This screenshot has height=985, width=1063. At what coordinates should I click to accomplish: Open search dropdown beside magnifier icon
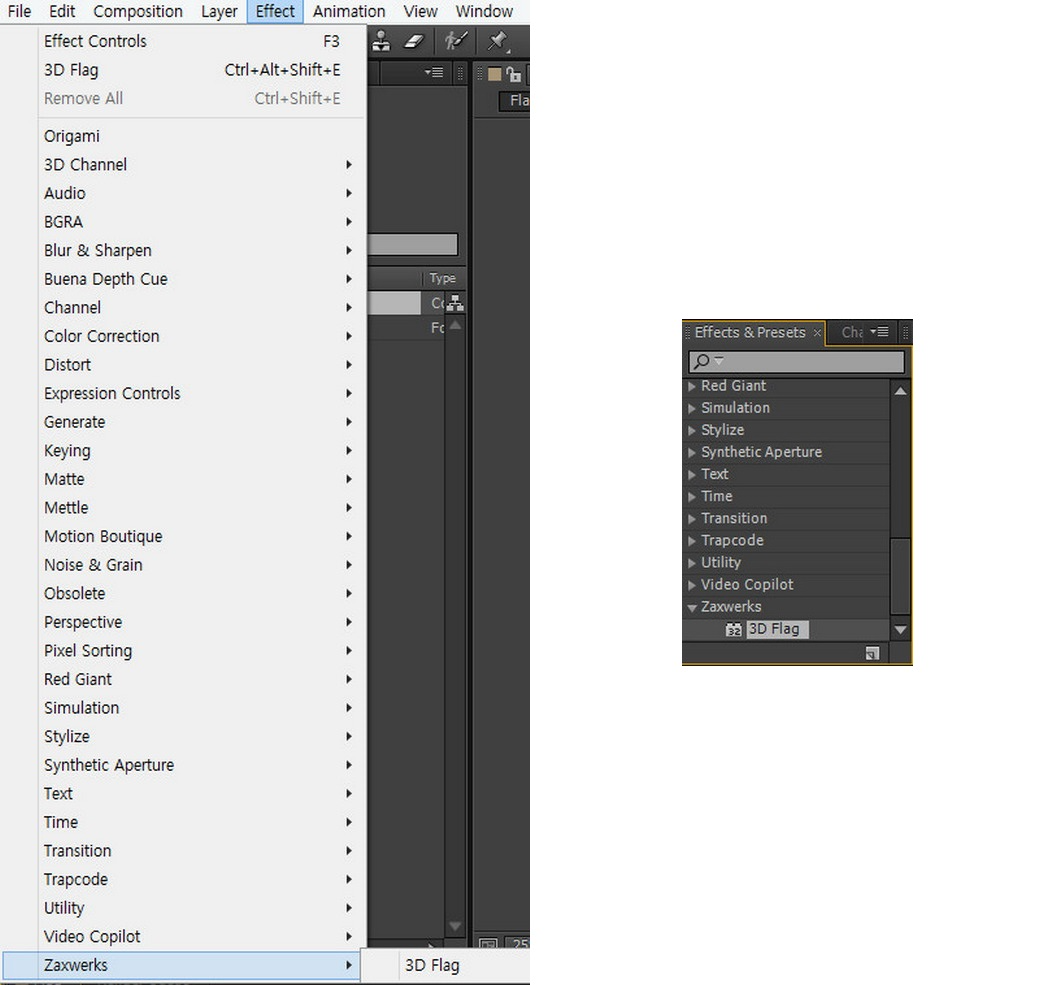point(719,361)
